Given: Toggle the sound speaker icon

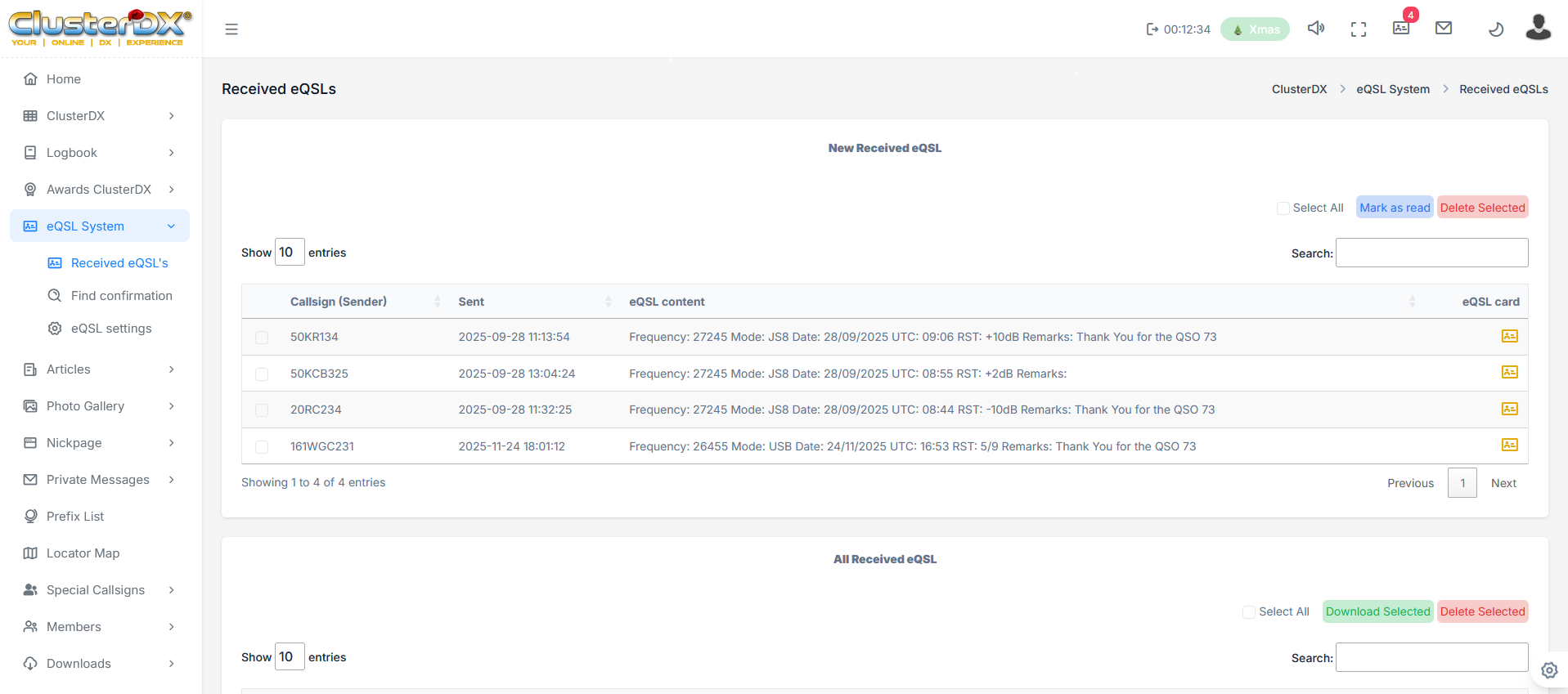Looking at the screenshot, I should [1315, 29].
